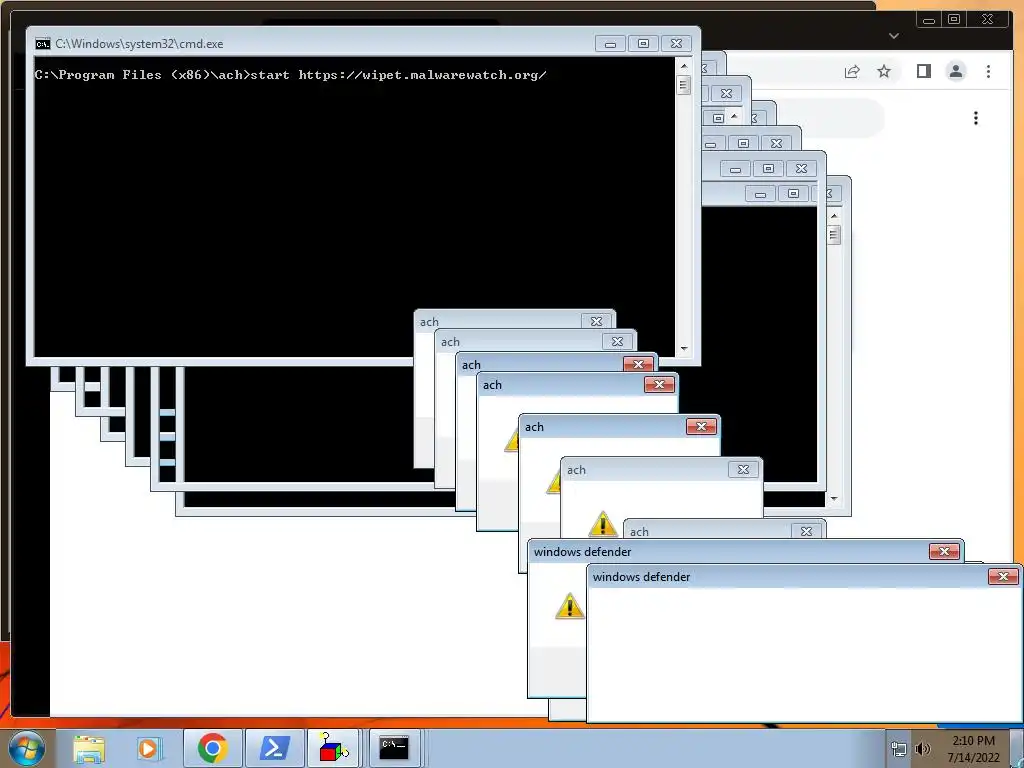Open the volume speaker tray icon
1024x768 pixels.
coord(923,750)
